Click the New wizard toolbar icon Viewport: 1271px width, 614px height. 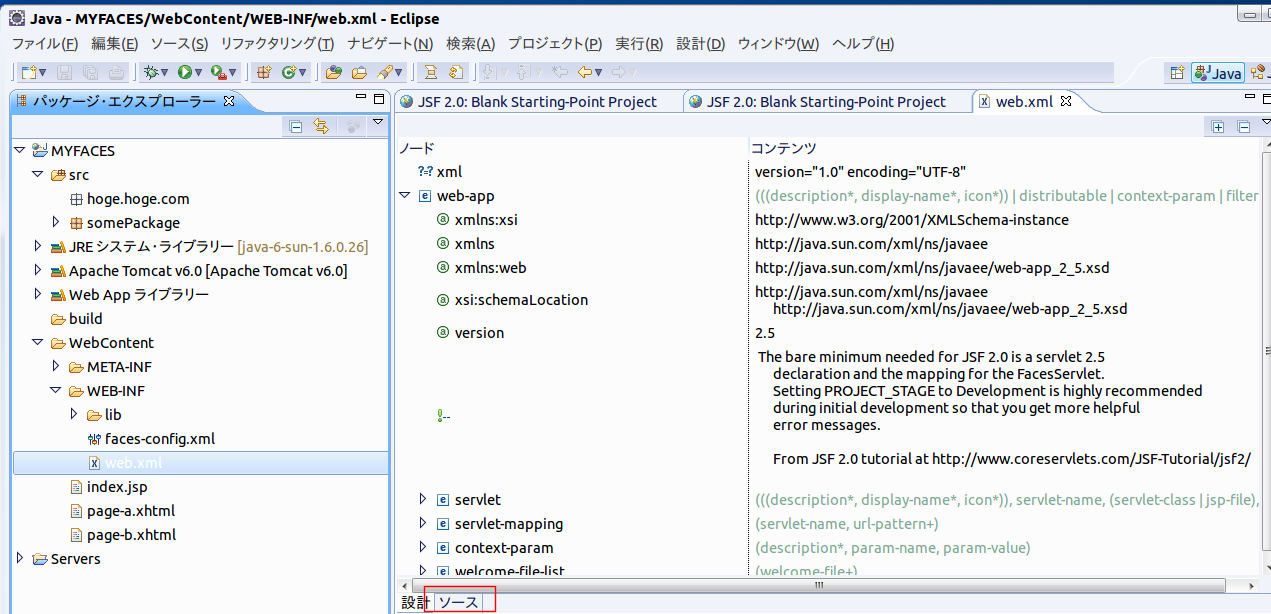coord(29,72)
